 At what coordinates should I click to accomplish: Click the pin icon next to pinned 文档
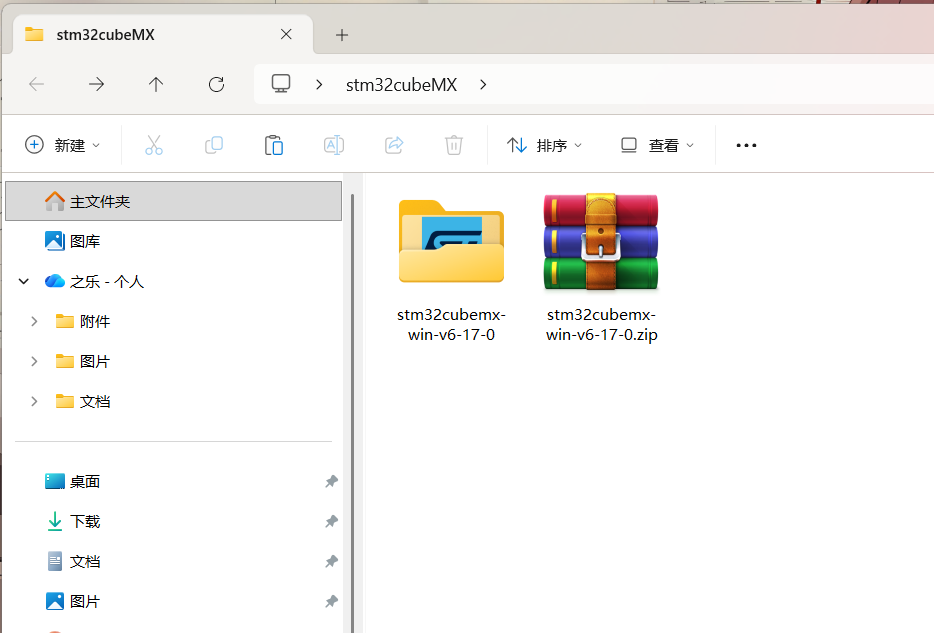tap(331, 561)
